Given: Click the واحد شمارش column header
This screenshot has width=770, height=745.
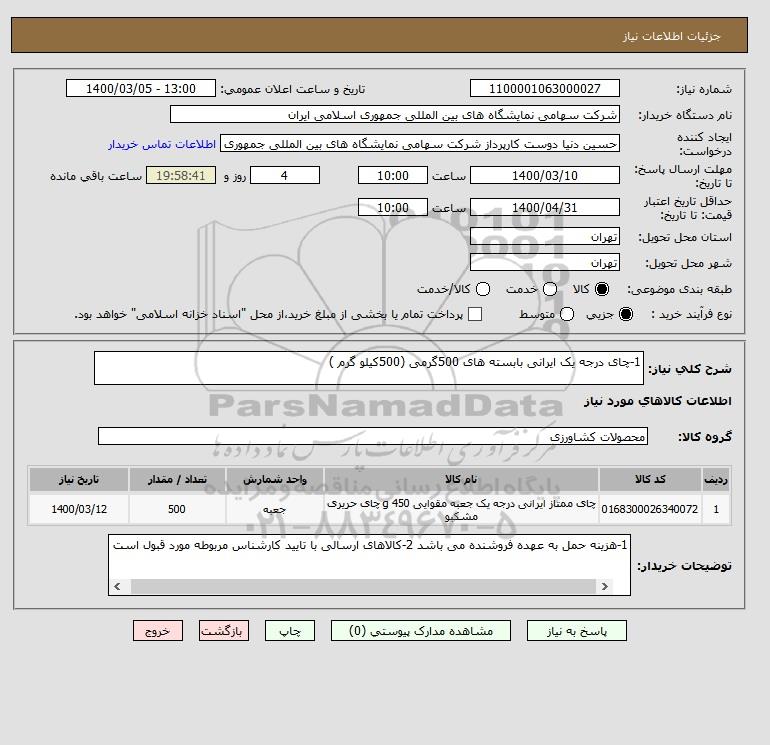Looking at the screenshot, I should pyautogui.click(x=275, y=479).
